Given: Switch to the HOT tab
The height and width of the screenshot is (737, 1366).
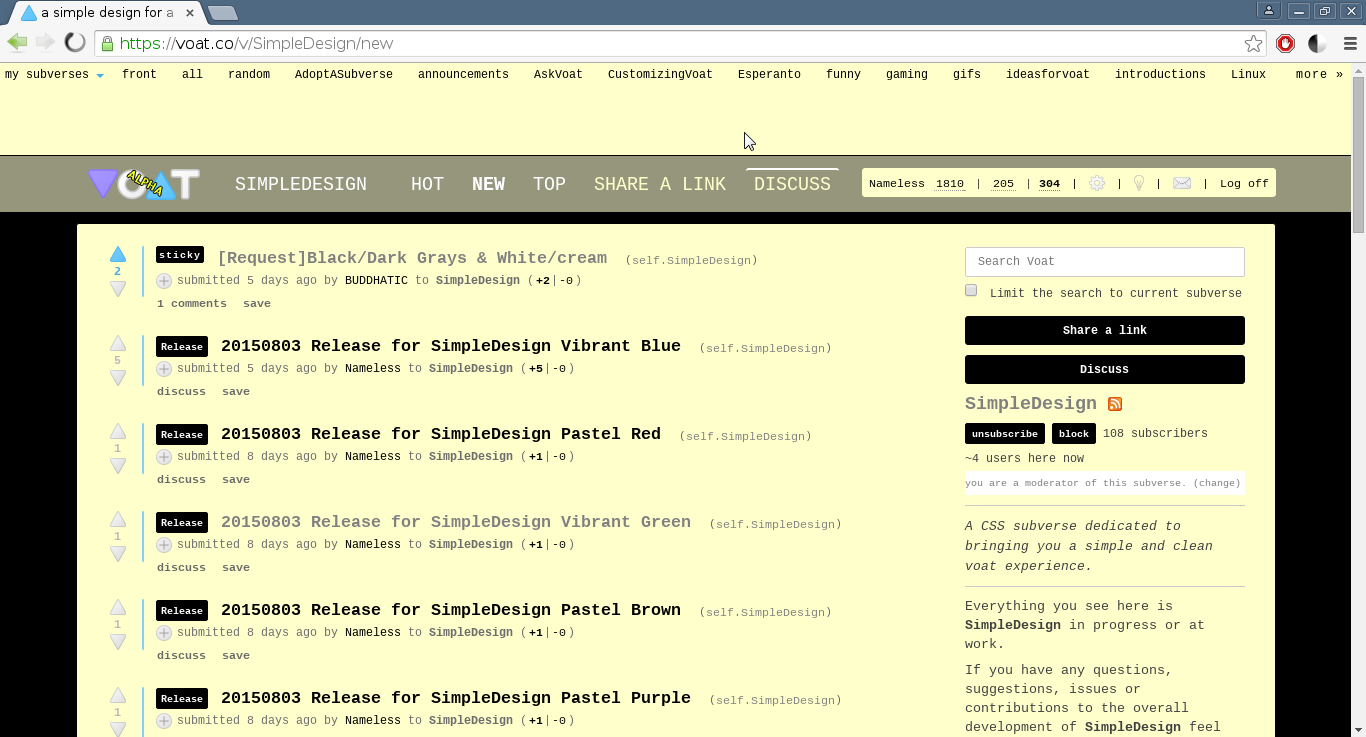Looking at the screenshot, I should click(x=427, y=184).
